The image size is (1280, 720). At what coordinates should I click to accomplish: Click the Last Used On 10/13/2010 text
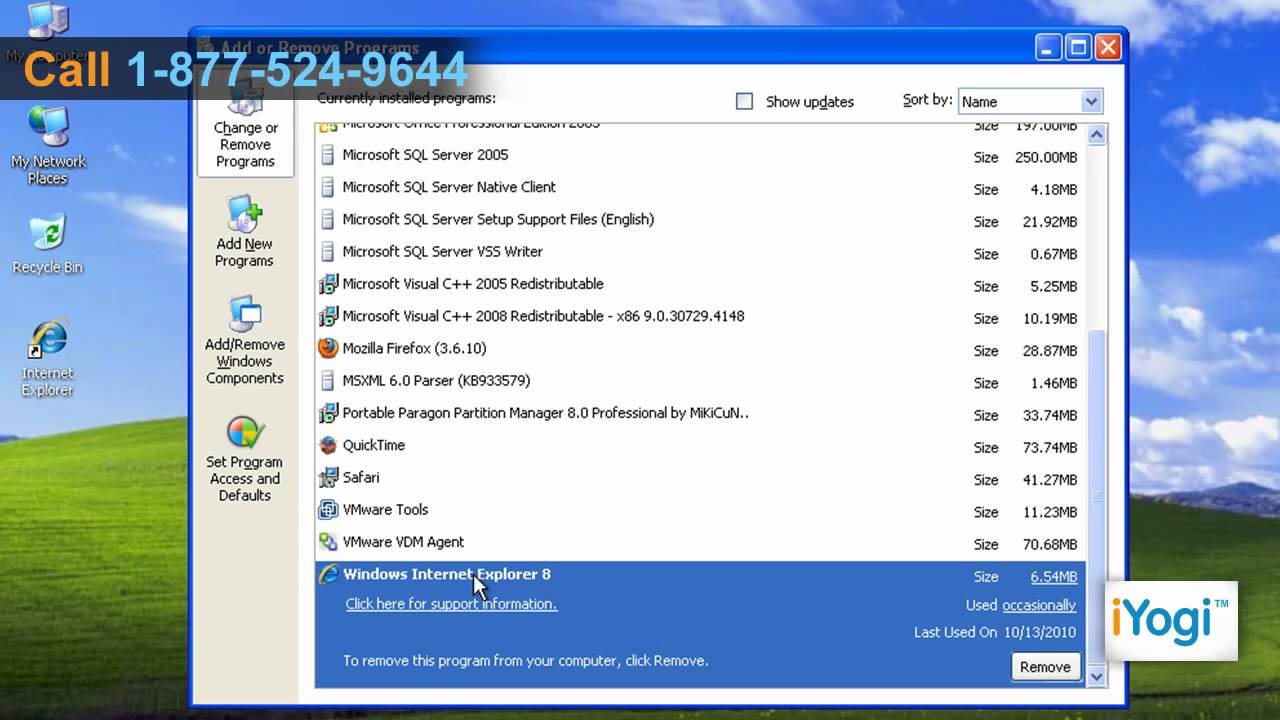point(994,632)
